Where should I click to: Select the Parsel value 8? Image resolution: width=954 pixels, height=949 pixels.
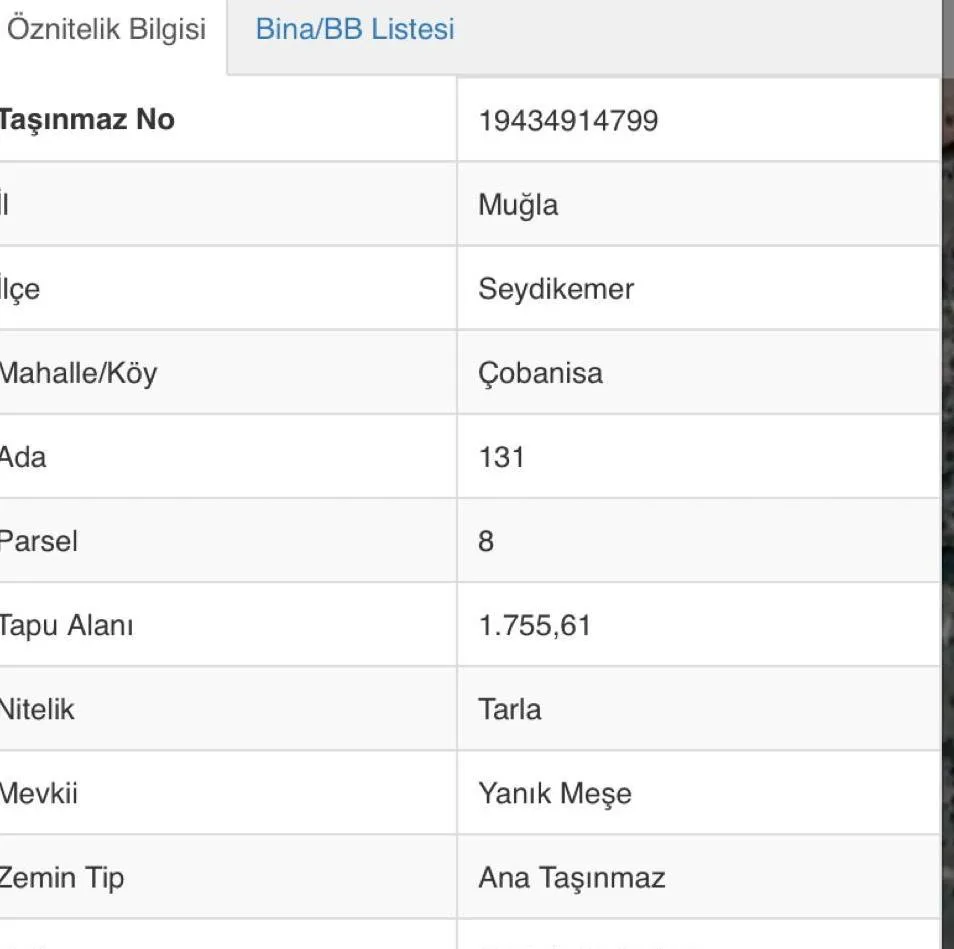click(486, 542)
